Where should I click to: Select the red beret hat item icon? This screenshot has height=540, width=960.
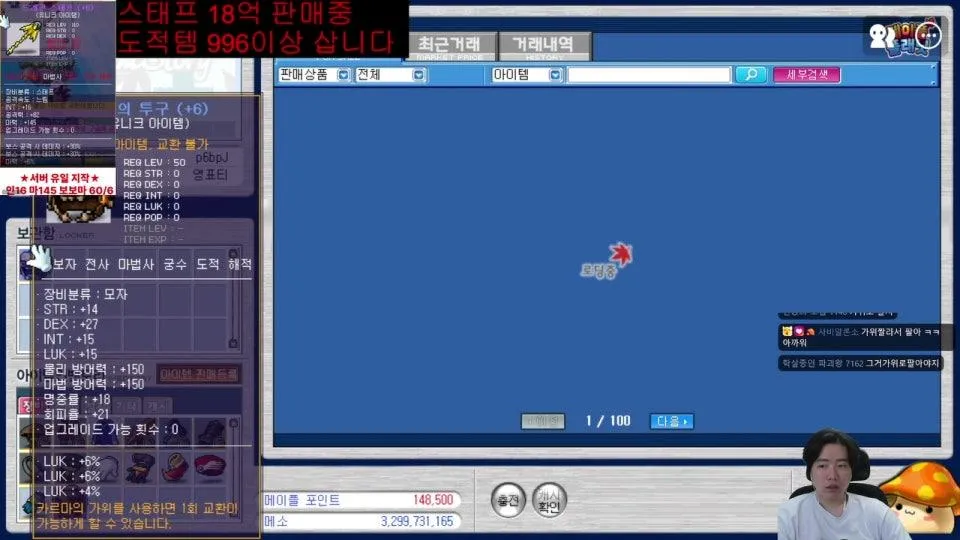click(210, 467)
